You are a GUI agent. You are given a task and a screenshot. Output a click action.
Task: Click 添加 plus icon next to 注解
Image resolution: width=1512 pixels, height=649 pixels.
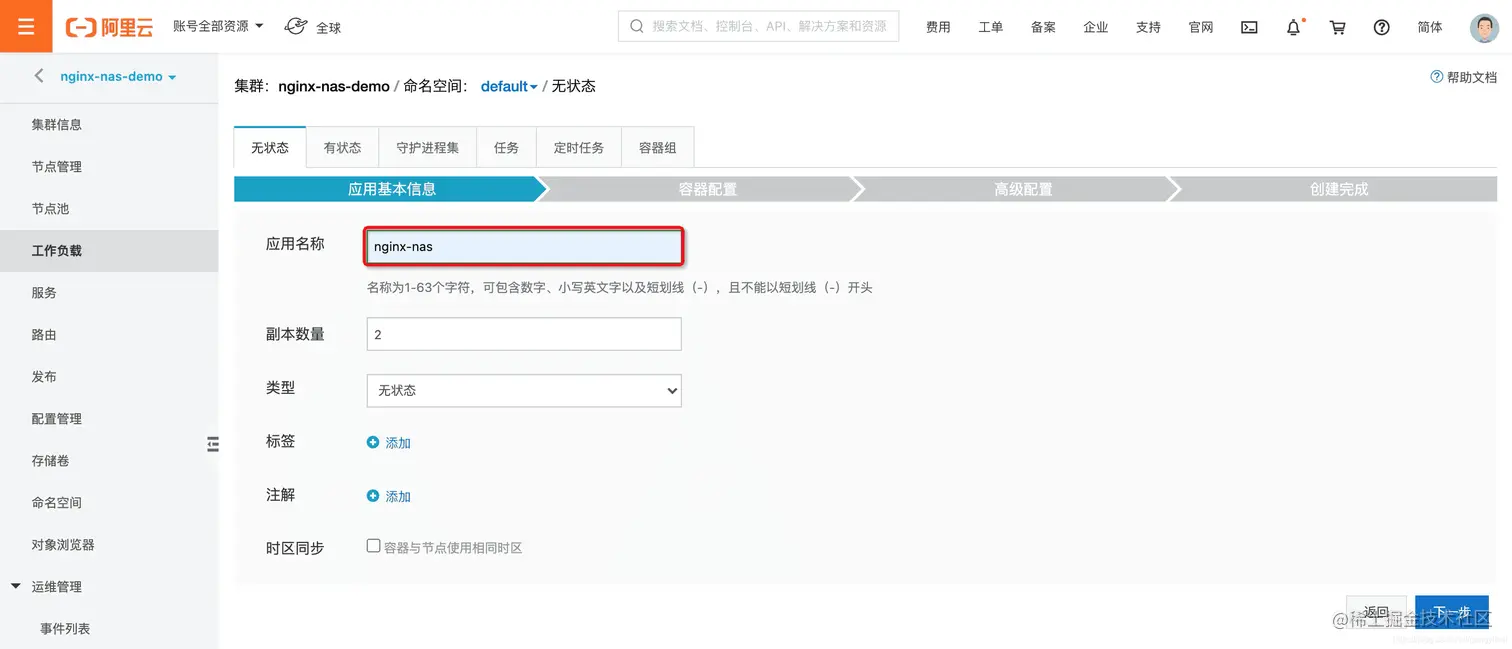click(x=374, y=495)
